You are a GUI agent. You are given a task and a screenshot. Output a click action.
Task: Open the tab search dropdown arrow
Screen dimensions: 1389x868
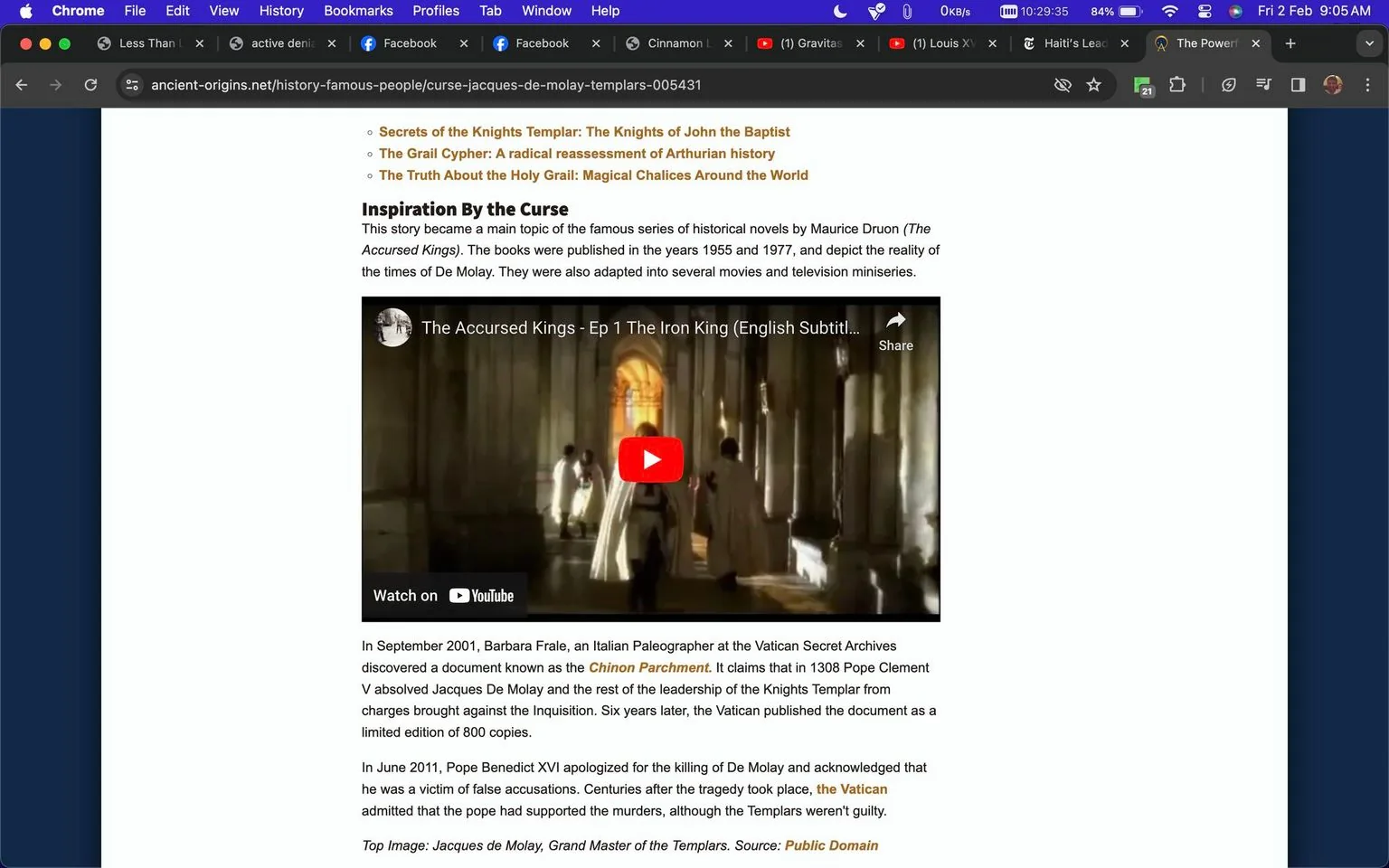coord(1369,43)
